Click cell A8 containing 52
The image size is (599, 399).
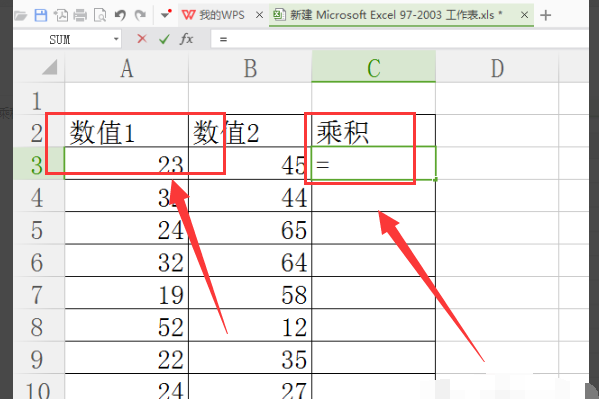[127, 326]
